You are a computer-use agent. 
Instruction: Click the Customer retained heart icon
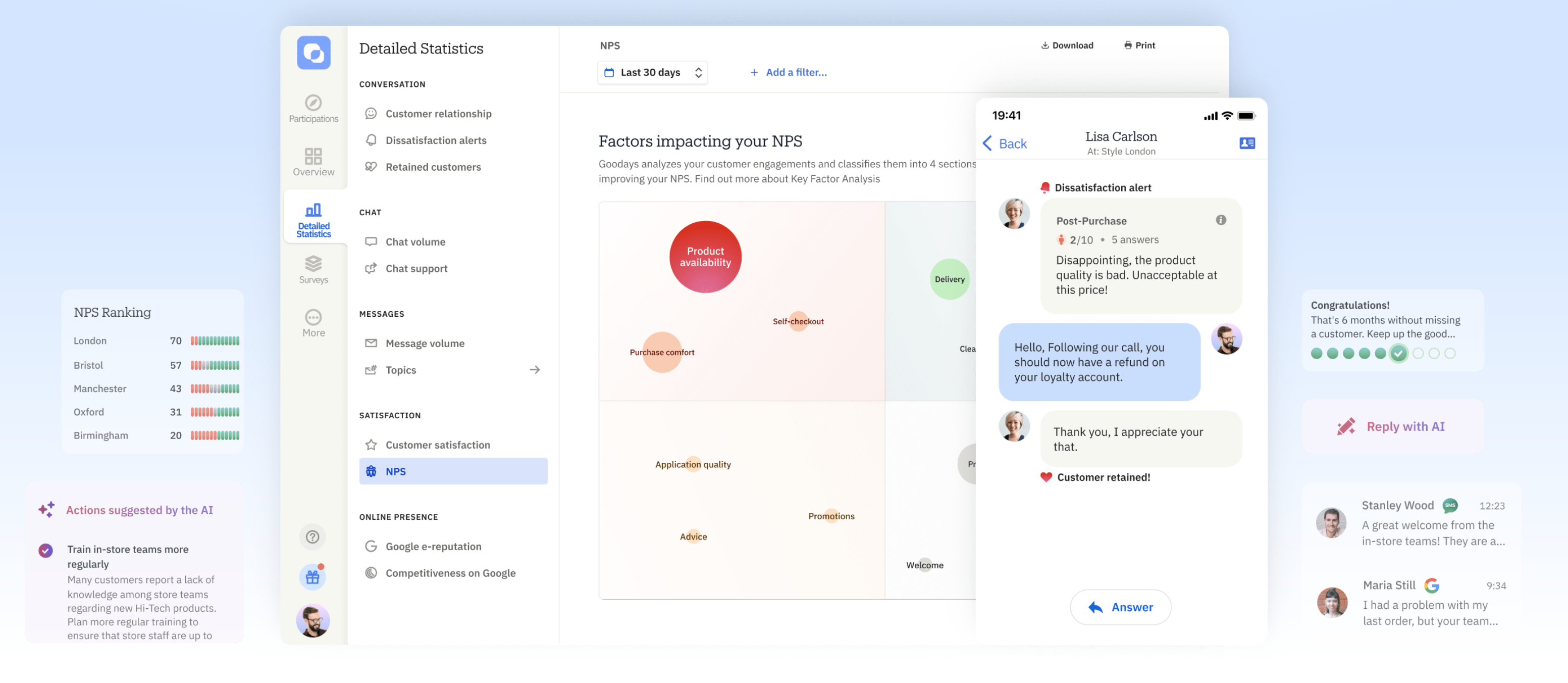click(1046, 477)
